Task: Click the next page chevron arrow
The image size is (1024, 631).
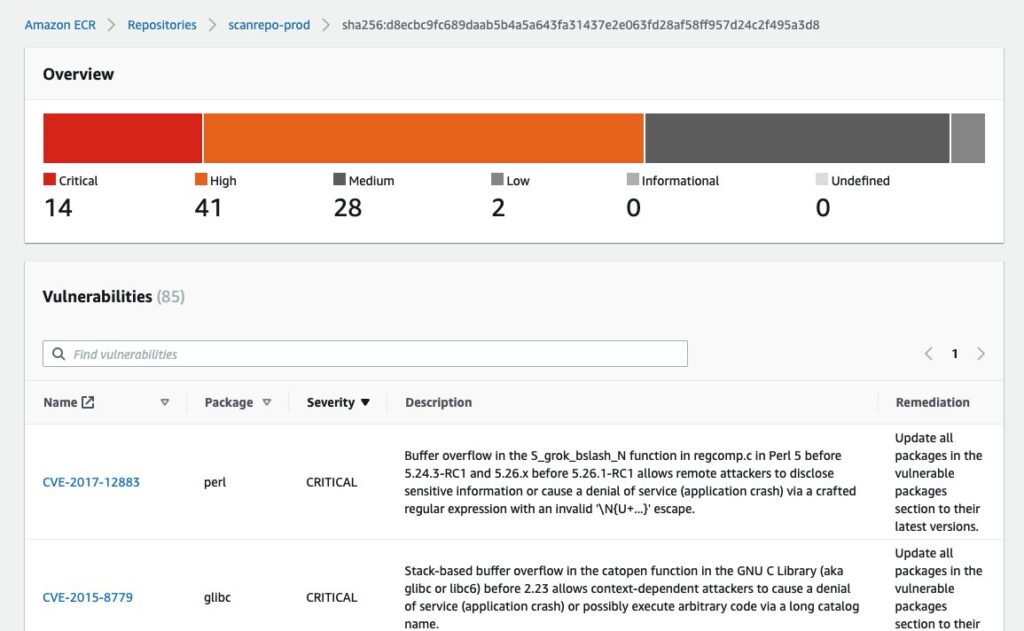Action: (981, 353)
